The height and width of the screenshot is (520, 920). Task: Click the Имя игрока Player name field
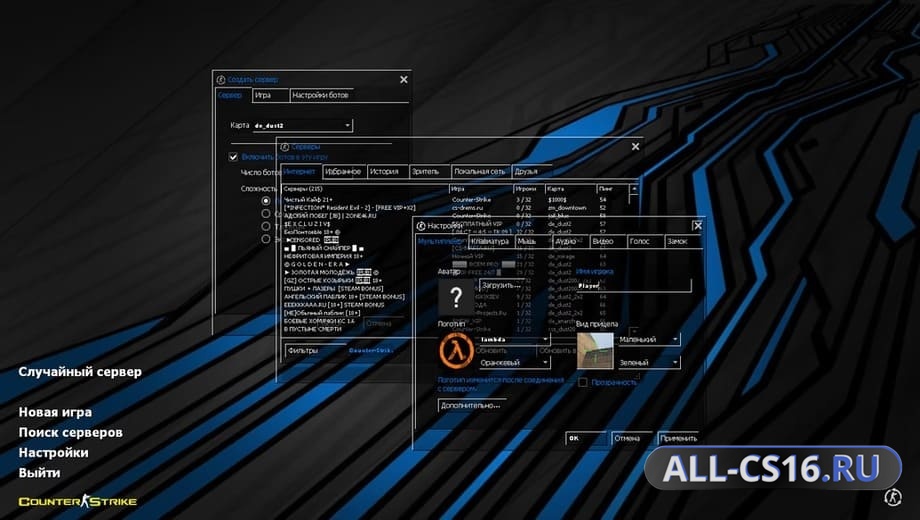pyautogui.click(x=634, y=286)
